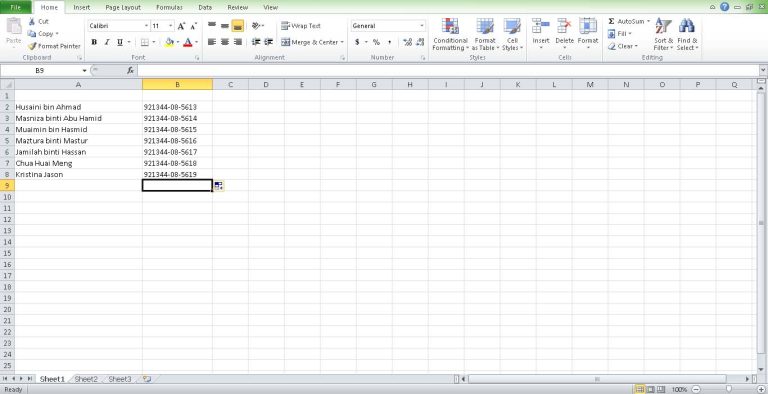The image size is (768, 394).
Task: Open Merge & Center dropdown arrow
Action: 342,42
